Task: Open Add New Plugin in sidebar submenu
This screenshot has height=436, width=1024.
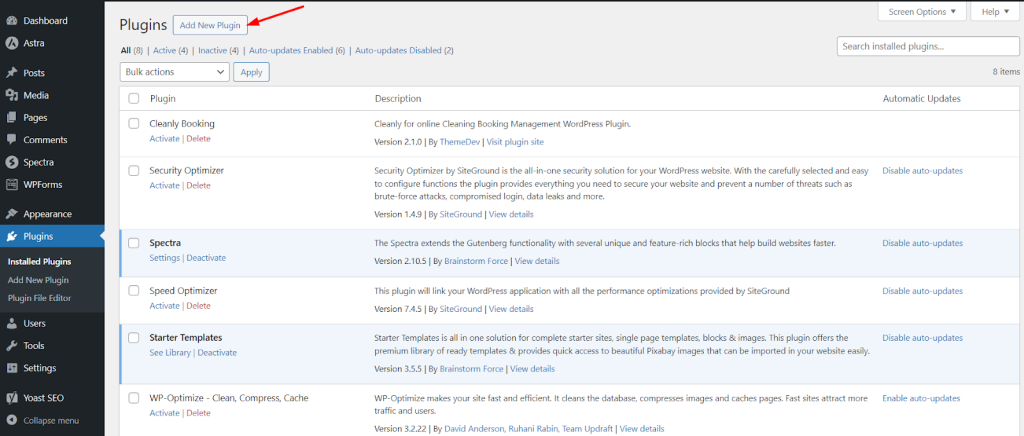Action: click(x=39, y=280)
